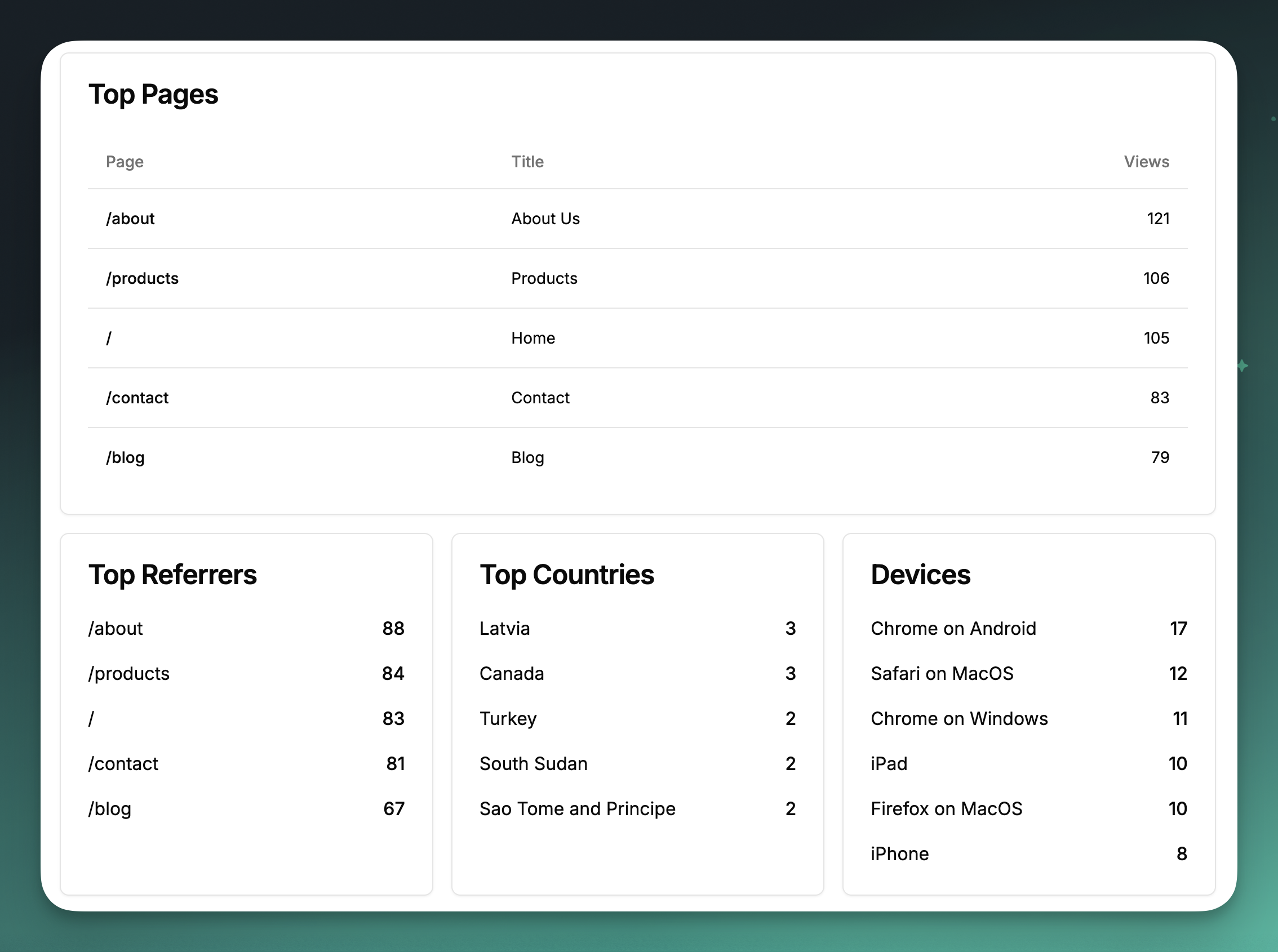Image resolution: width=1278 pixels, height=952 pixels.
Task: Select the /blog page cell in Top Pages
Action: pos(125,457)
